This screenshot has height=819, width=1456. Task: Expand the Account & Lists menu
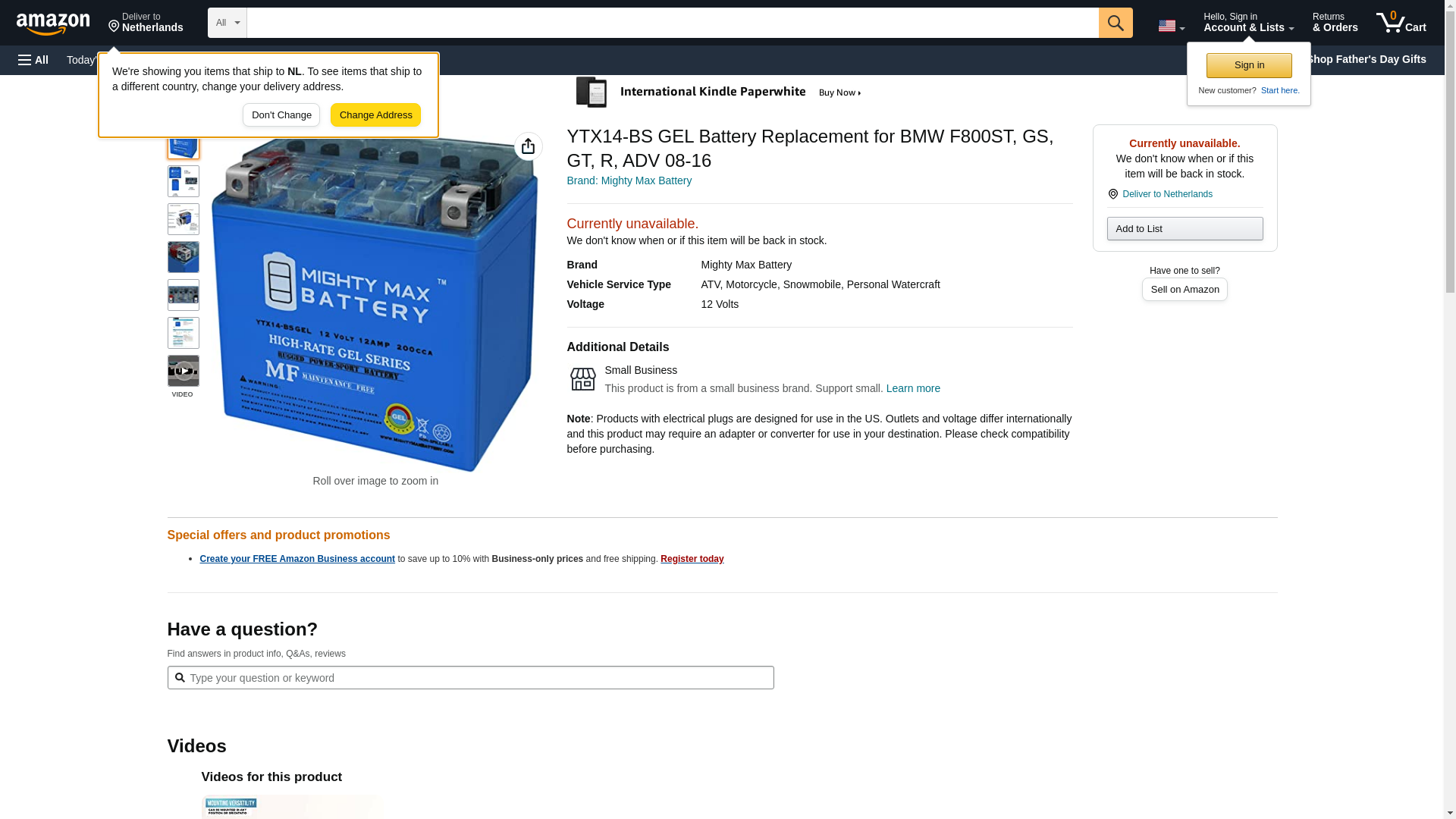pyautogui.click(x=1248, y=23)
